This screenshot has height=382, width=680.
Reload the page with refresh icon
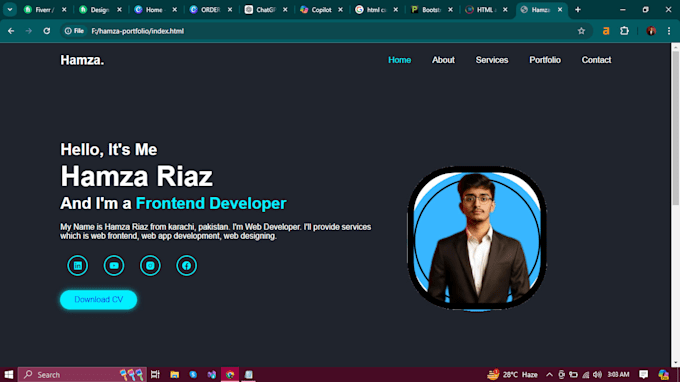[46, 31]
